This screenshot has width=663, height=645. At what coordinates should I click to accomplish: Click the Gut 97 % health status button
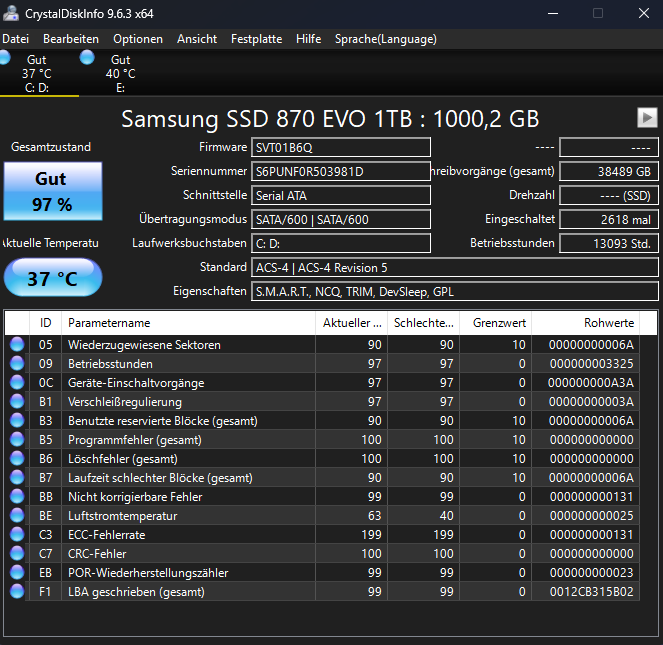(x=53, y=191)
